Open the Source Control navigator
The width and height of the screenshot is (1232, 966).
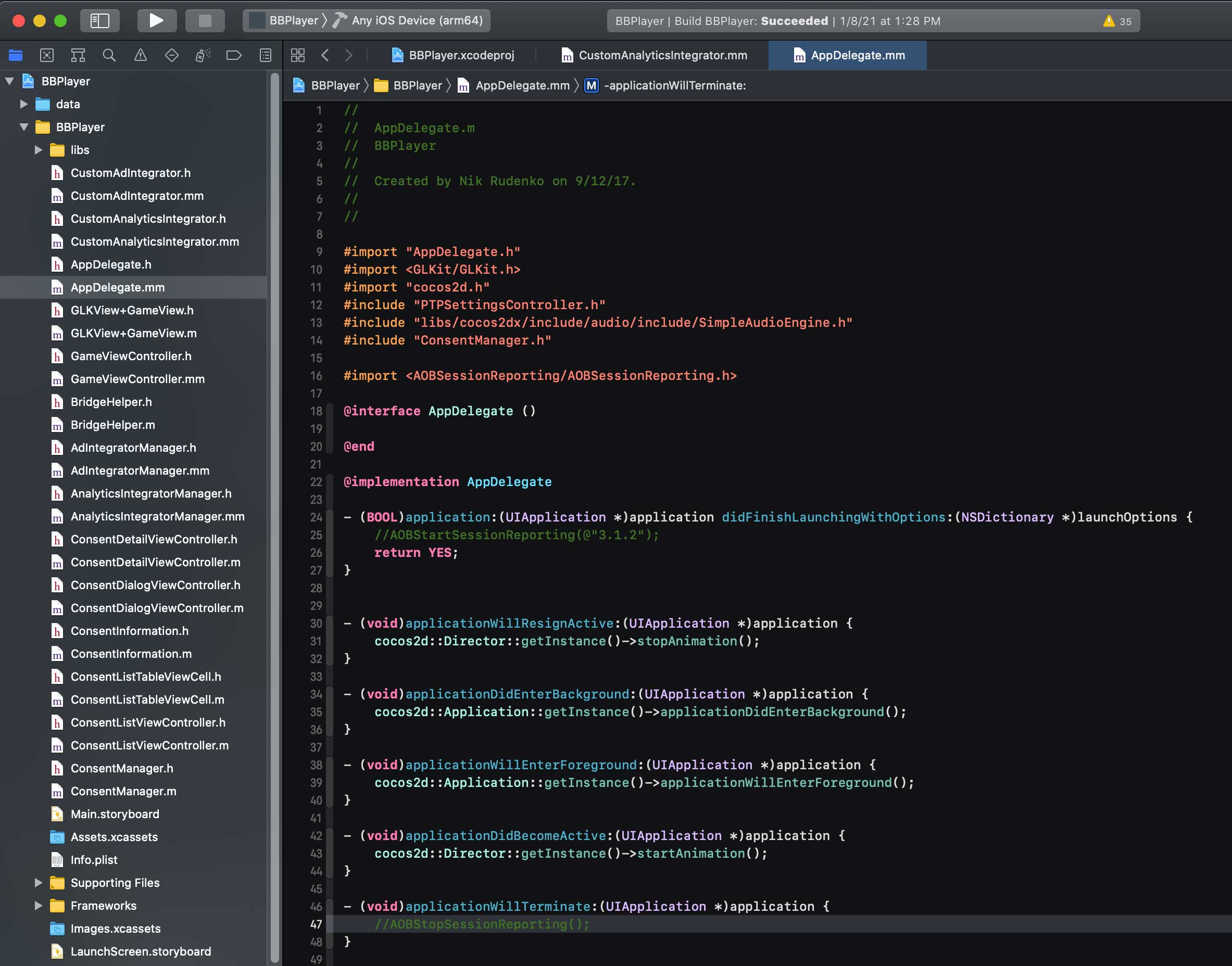(47, 55)
